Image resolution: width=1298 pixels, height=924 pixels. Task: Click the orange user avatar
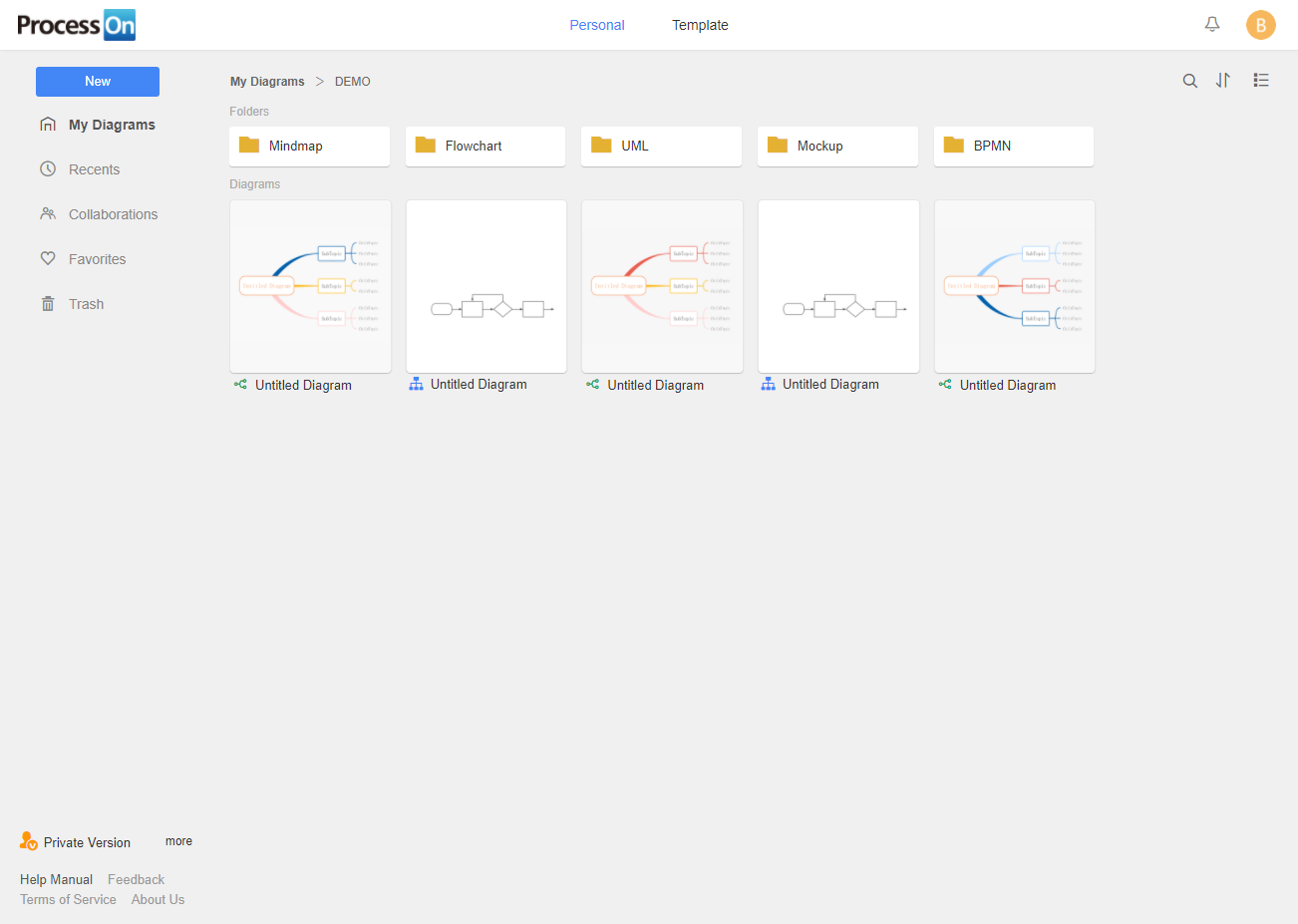tap(1260, 25)
